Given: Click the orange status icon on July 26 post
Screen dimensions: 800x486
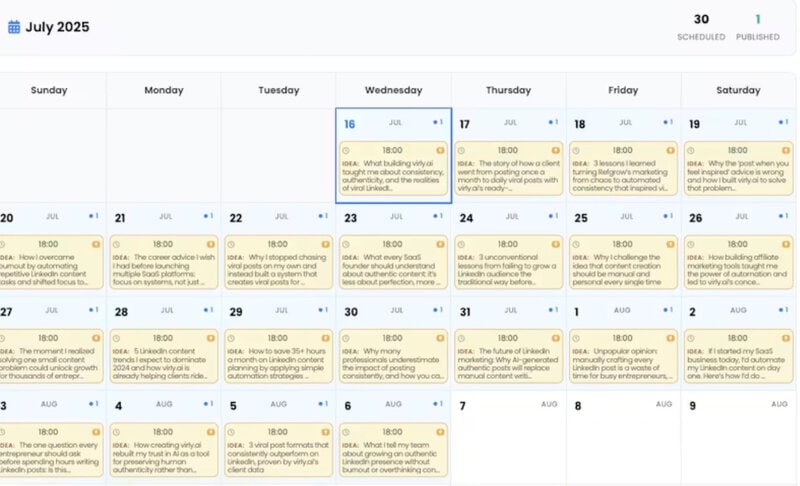Looking at the screenshot, I should click(x=786, y=244).
